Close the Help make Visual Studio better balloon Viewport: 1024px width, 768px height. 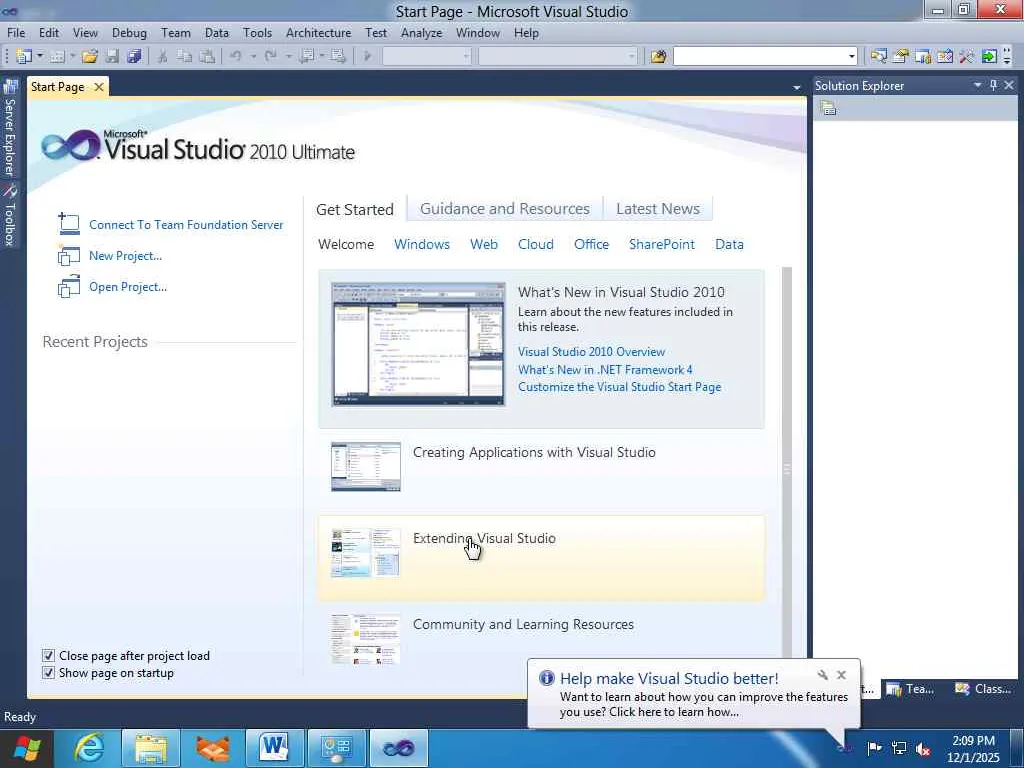[x=841, y=675]
